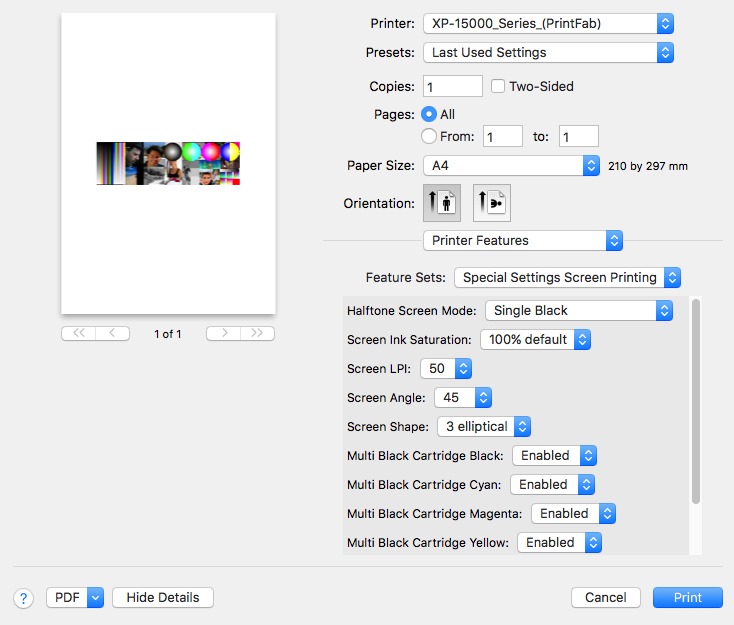Open the Printer Features panel menu

(523, 240)
